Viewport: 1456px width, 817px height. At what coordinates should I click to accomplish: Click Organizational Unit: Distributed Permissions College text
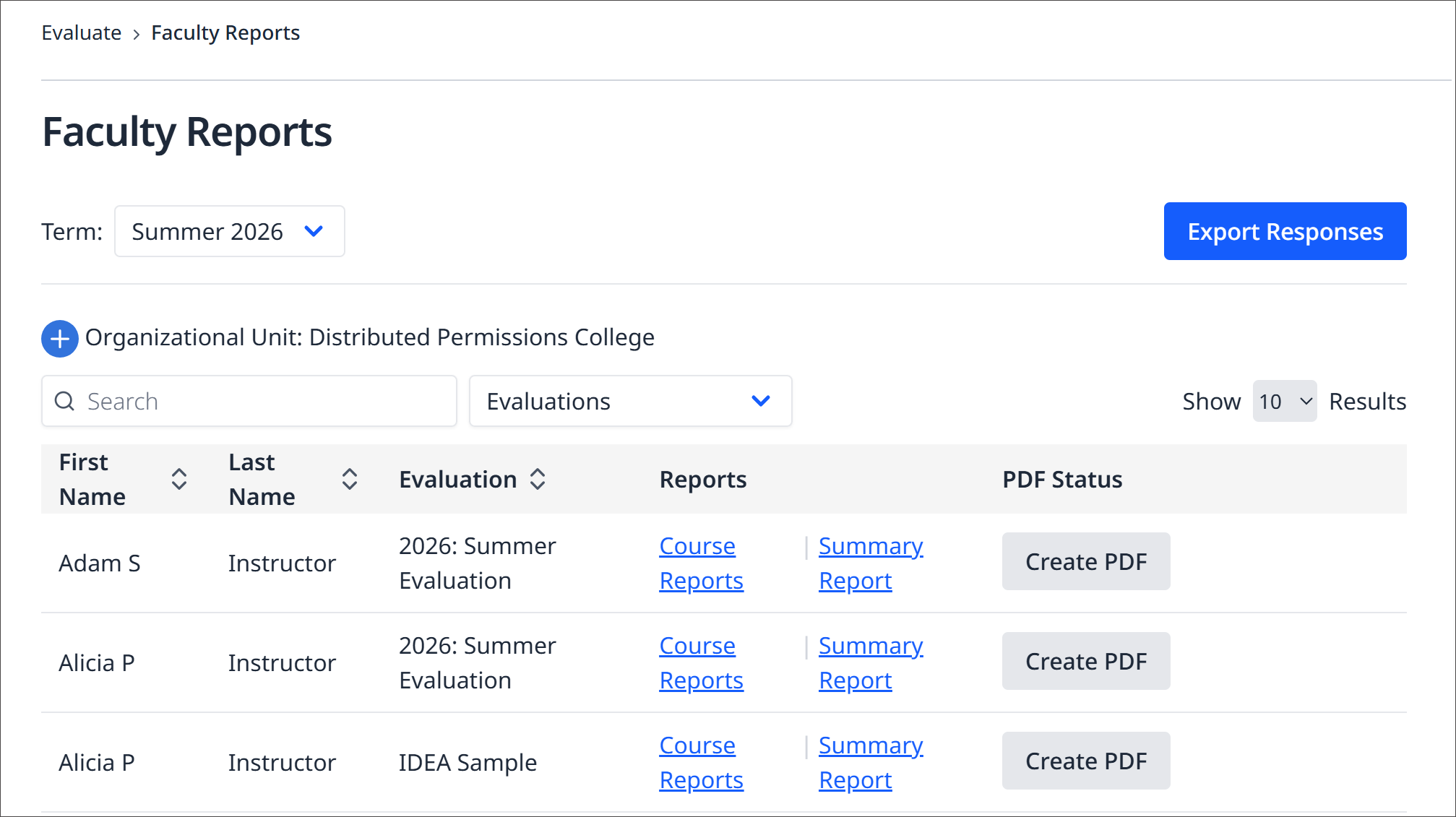(x=370, y=337)
